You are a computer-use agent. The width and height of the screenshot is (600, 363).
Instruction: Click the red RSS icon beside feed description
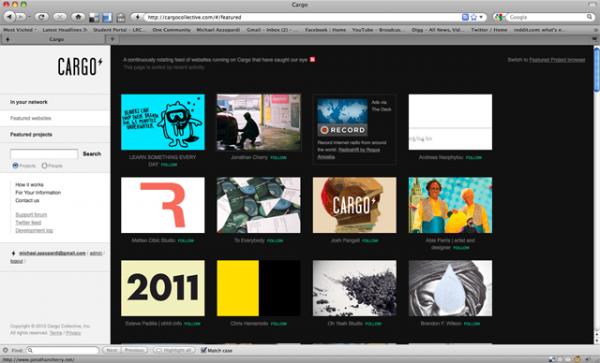coord(313,60)
